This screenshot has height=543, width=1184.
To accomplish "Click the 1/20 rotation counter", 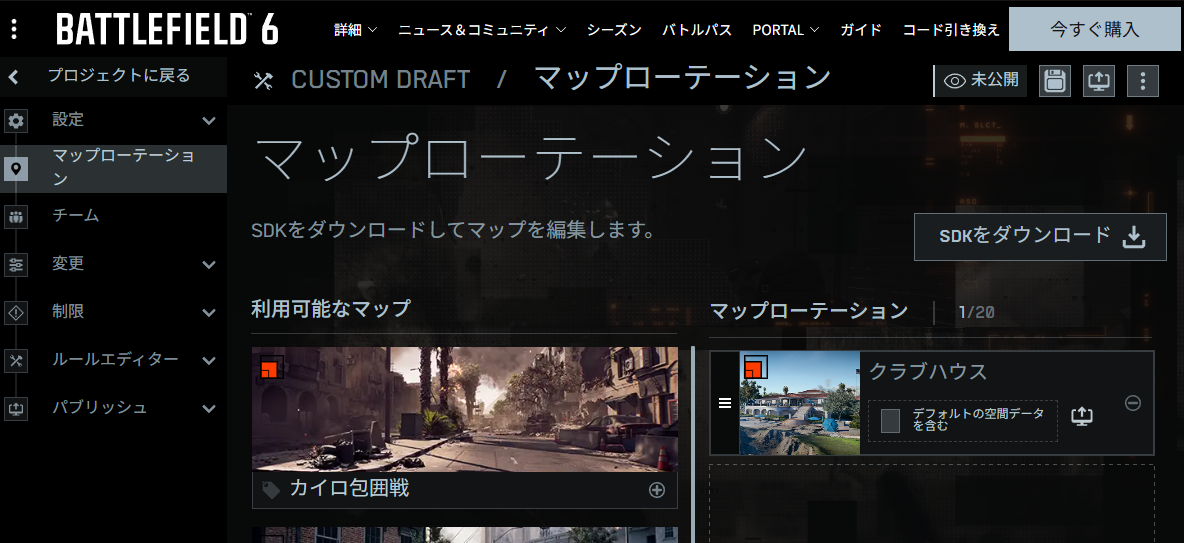I will click(976, 312).
